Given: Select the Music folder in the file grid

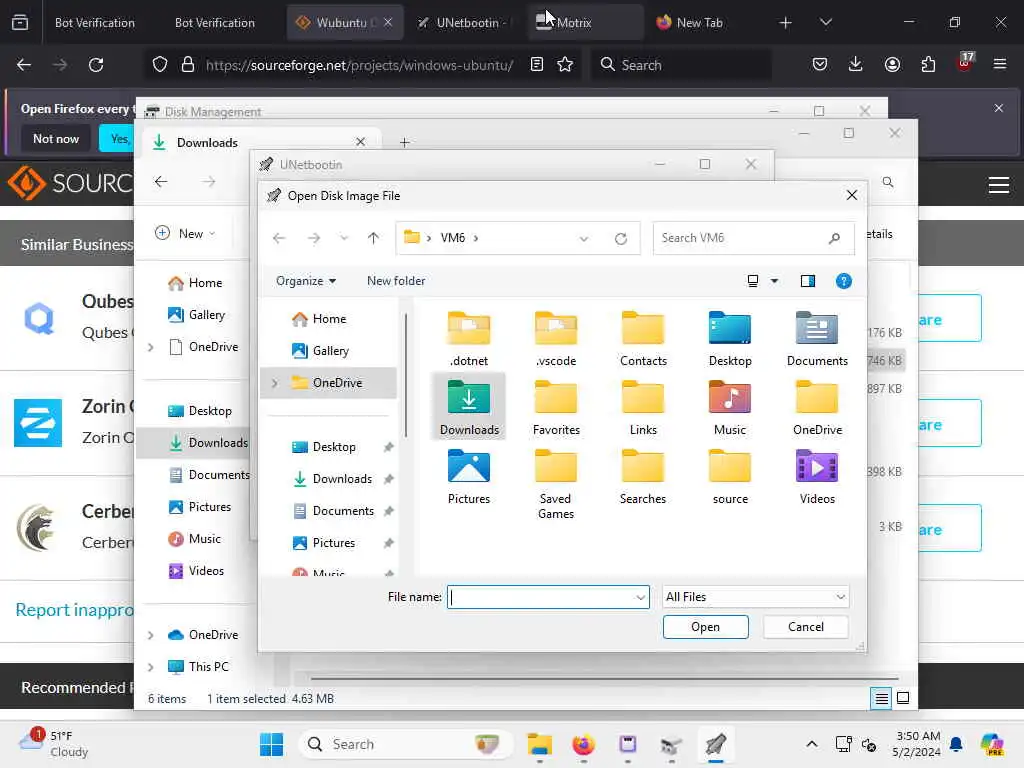Looking at the screenshot, I should pos(729,407).
